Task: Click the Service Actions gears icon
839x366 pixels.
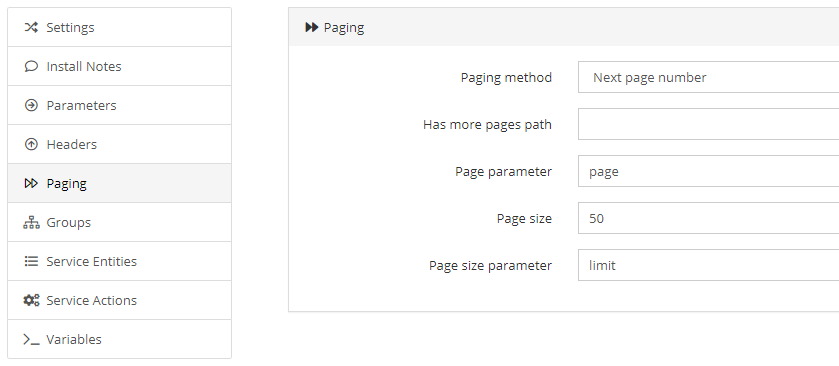Action: tap(31, 300)
